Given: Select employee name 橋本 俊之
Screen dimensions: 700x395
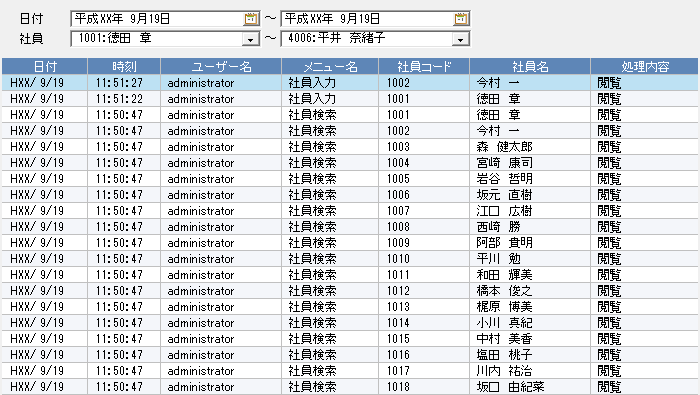Looking at the screenshot, I should point(530,291).
